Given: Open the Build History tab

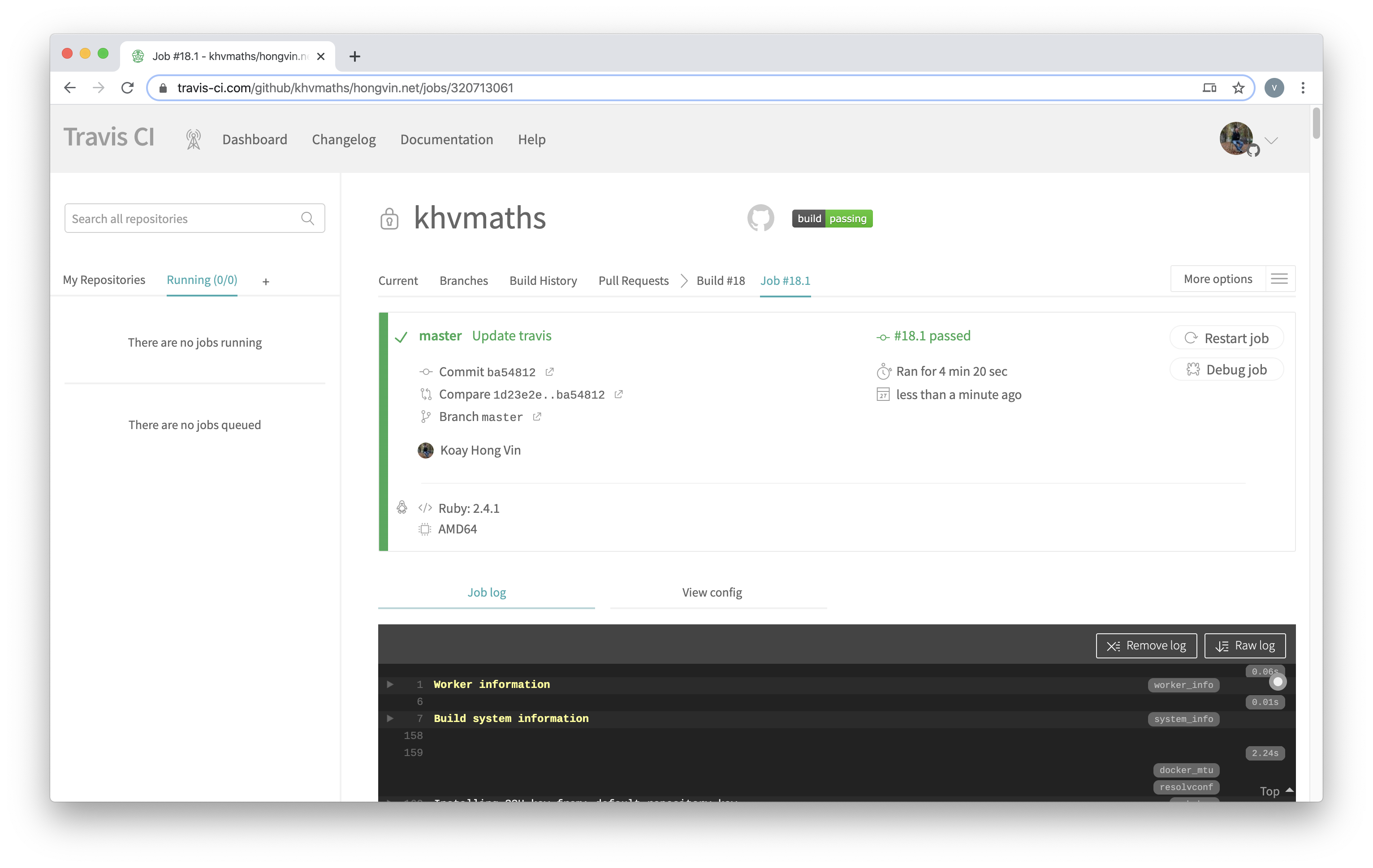Looking at the screenshot, I should [543, 280].
